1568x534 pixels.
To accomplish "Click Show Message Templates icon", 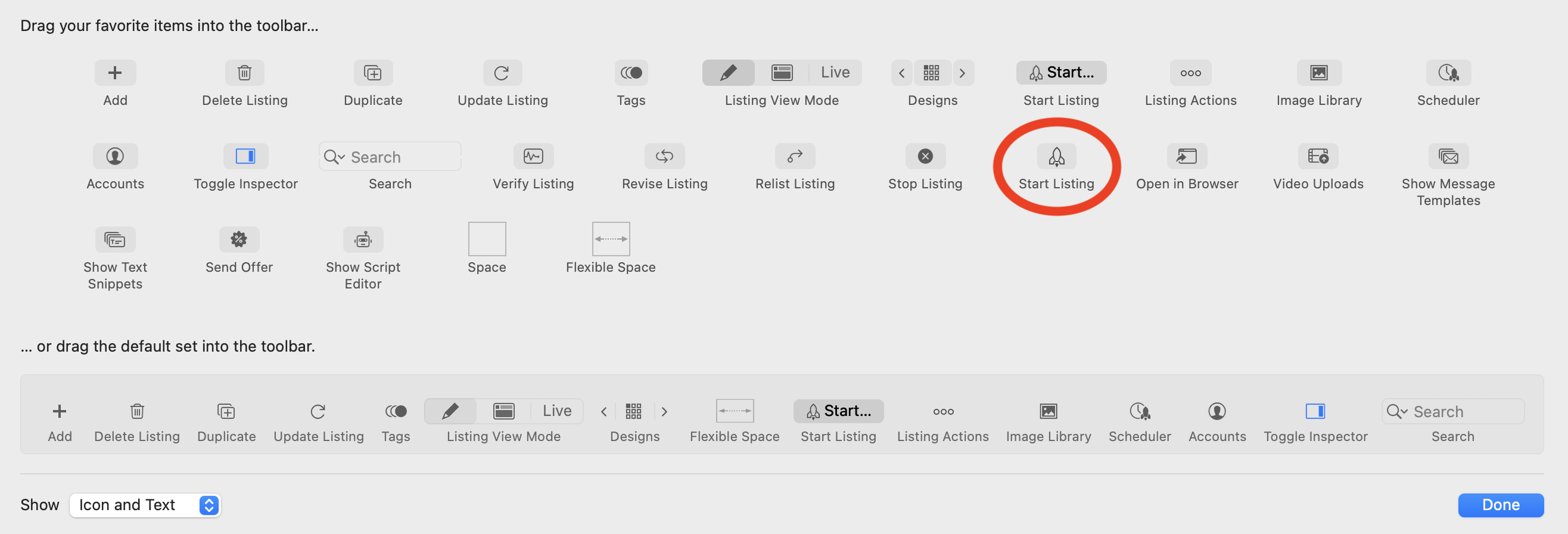I will [x=1449, y=157].
